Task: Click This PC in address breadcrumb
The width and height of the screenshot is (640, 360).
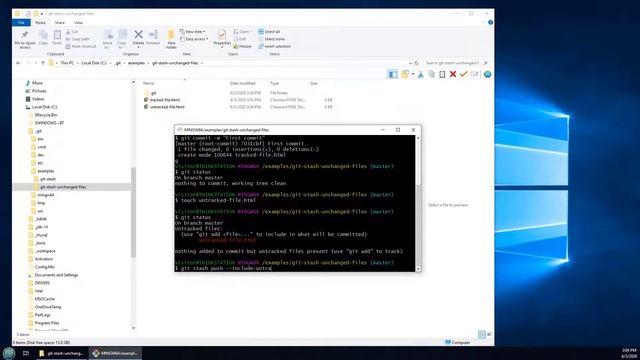Action: point(67,63)
